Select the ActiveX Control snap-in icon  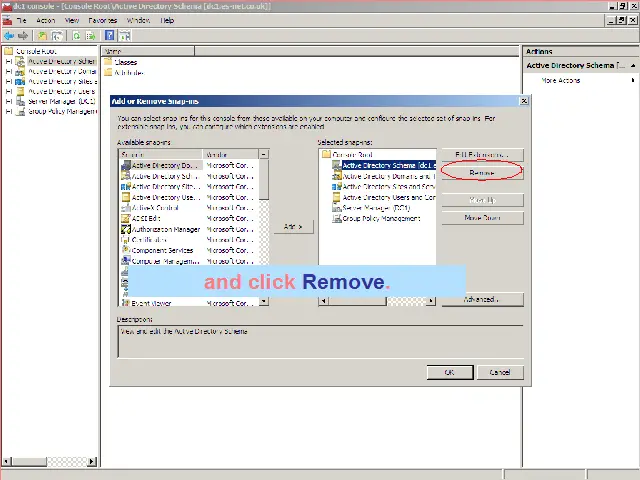pos(126,208)
